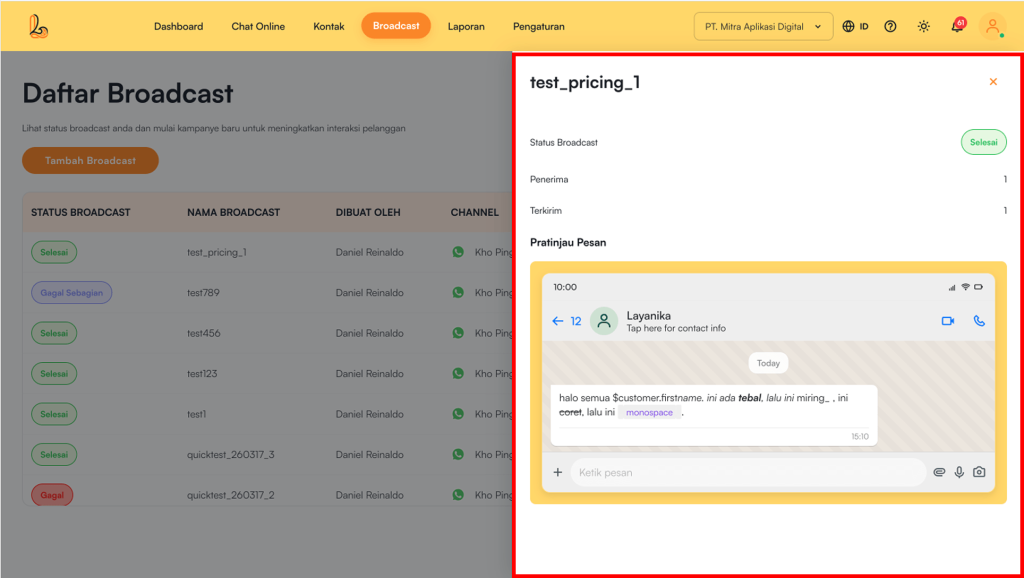Open the help question mark icon

(890, 26)
